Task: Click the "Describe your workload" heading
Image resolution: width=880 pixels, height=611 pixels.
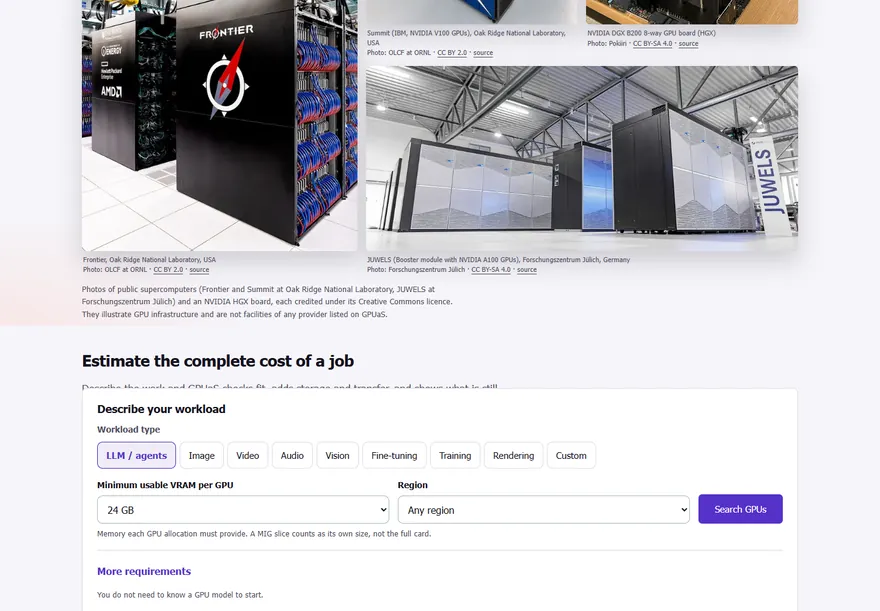Action: coord(161,409)
